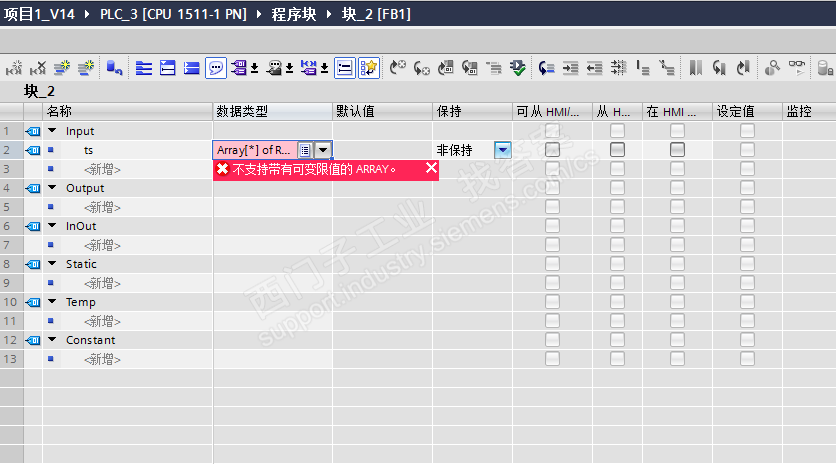Click the delete network toolbar icon
The image size is (836, 464).
[37, 68]
